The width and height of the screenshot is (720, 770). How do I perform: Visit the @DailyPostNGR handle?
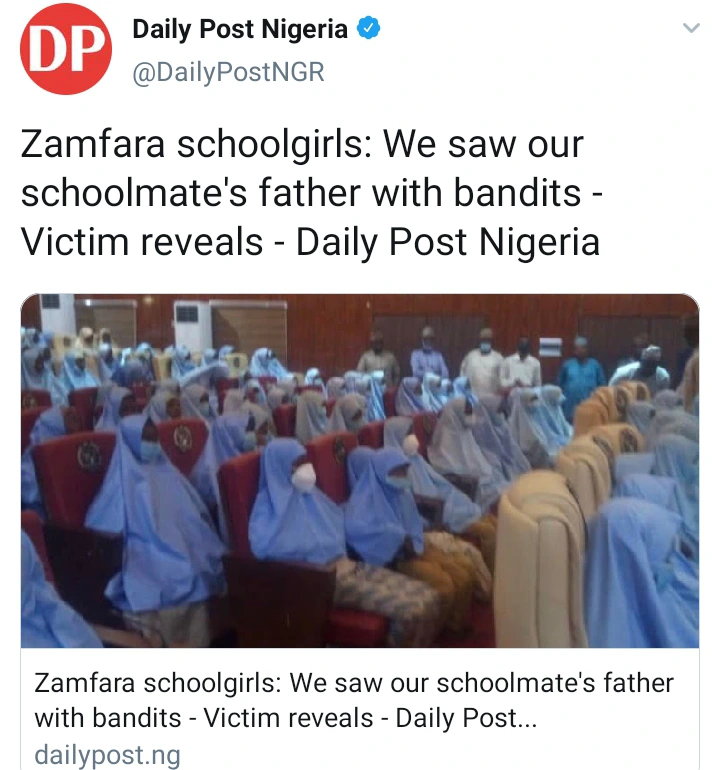[228, 72]
